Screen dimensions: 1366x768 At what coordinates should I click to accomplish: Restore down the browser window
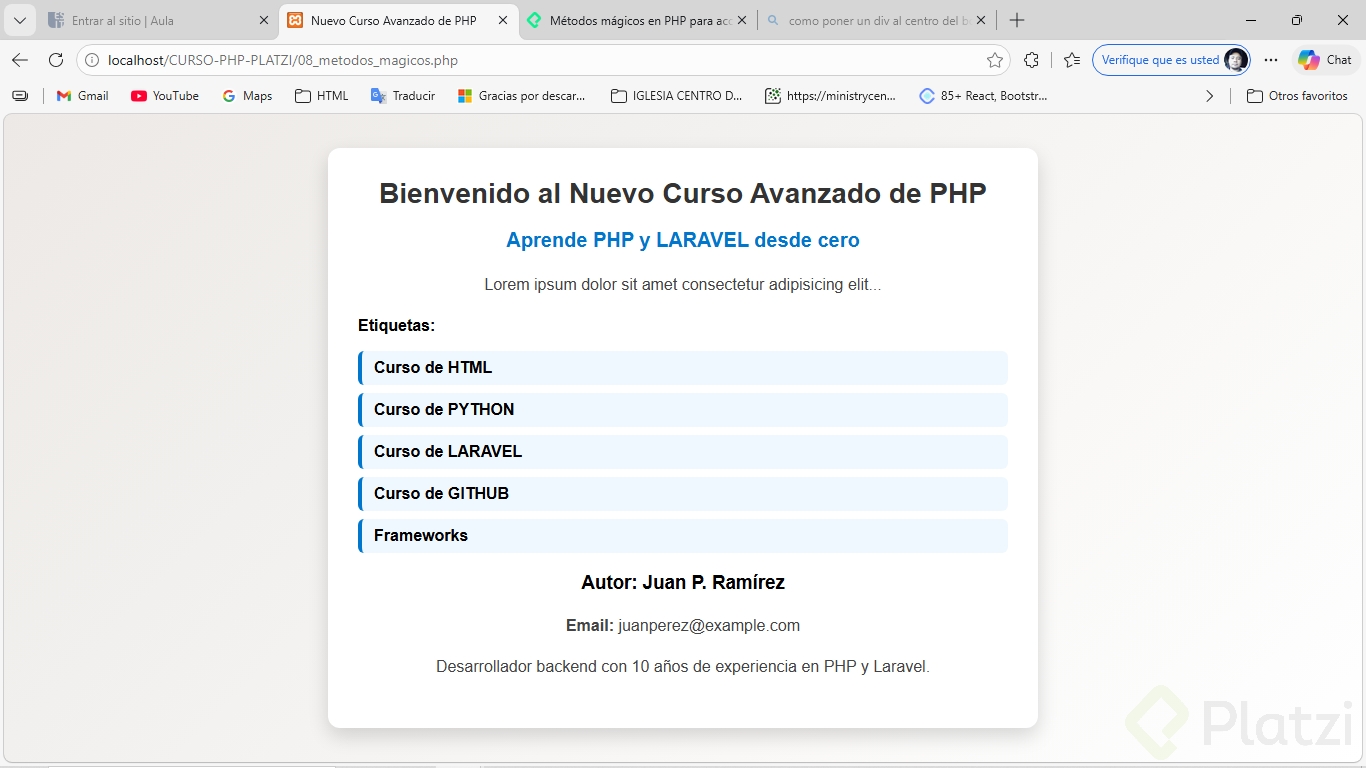(1297, 20)
